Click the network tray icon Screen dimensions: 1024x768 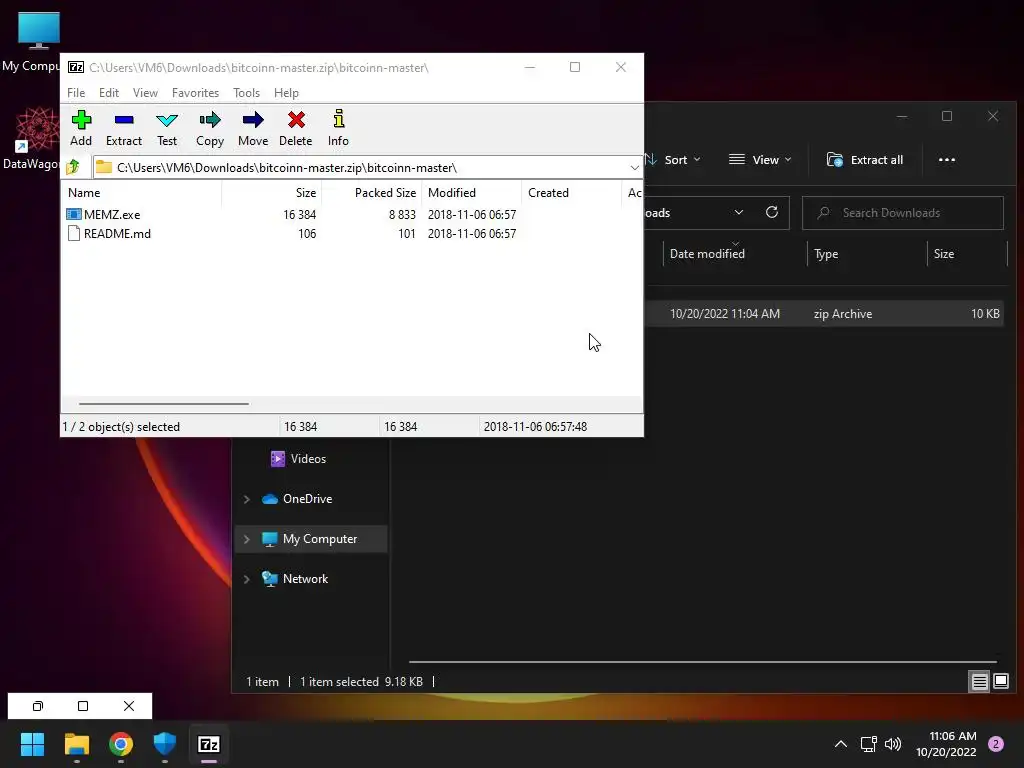(869, 744)
